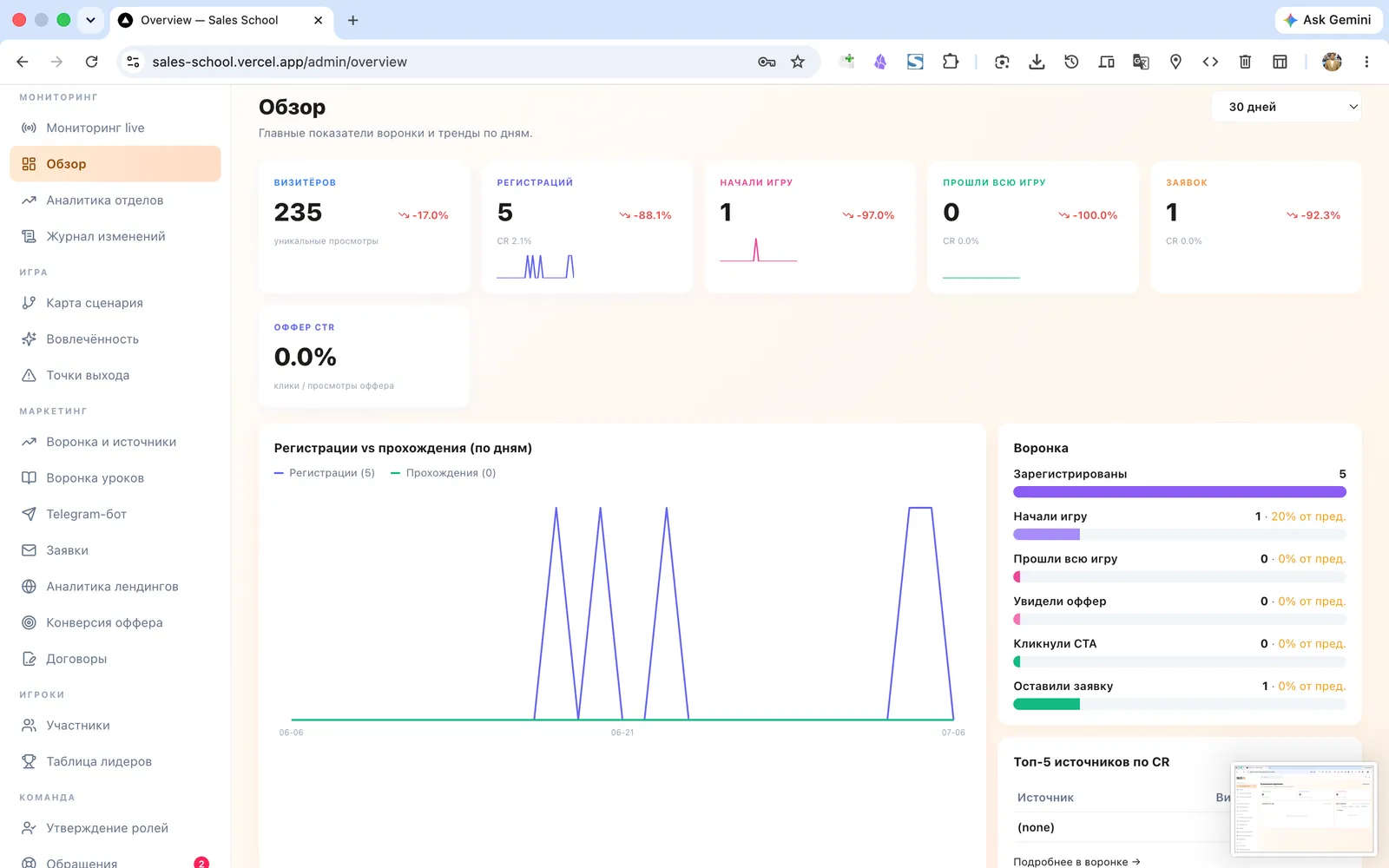Open Воронка и источники page
Screen dimensions: 1389x868
(115, 442)
